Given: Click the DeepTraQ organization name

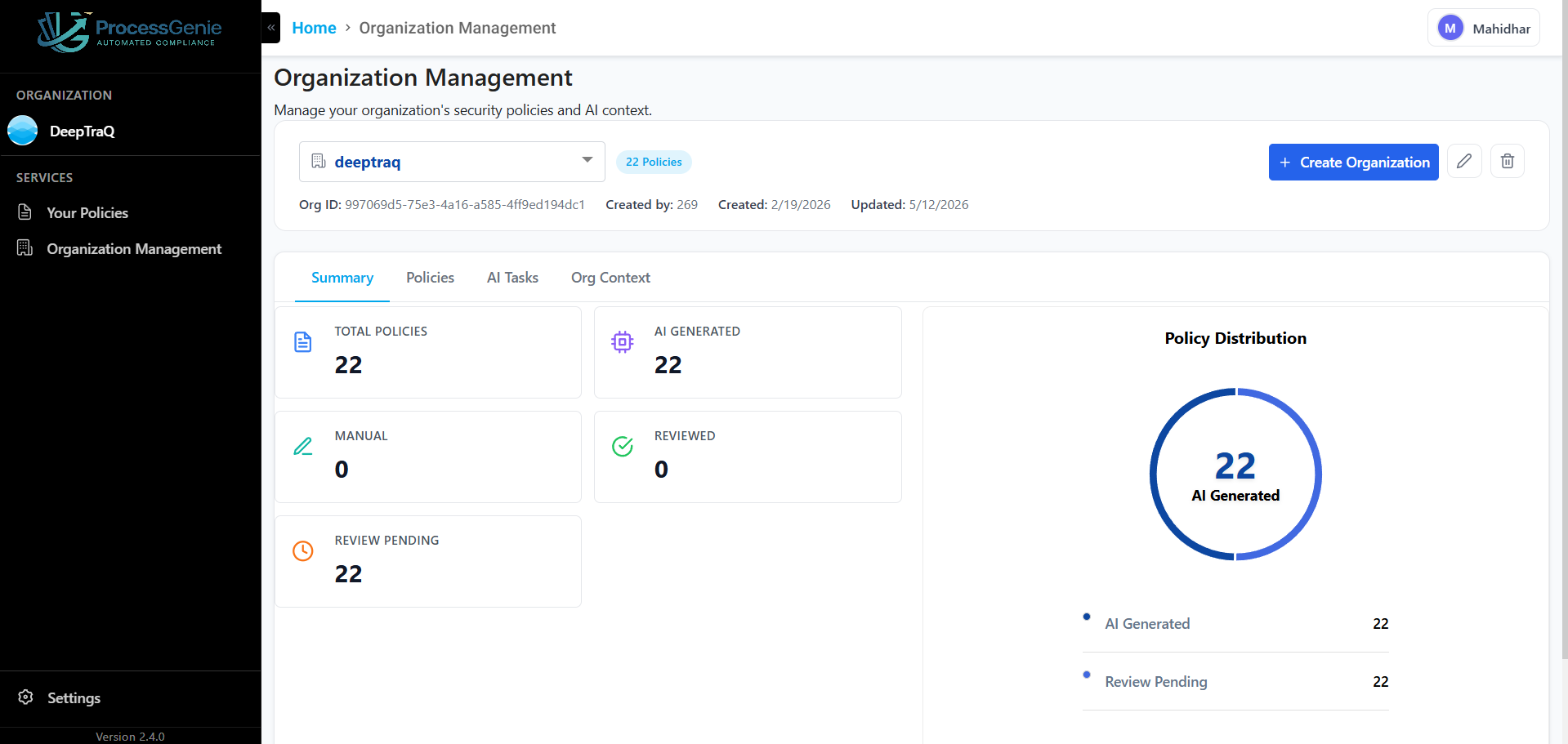Looking at the screenshot, I should [82, 131].
